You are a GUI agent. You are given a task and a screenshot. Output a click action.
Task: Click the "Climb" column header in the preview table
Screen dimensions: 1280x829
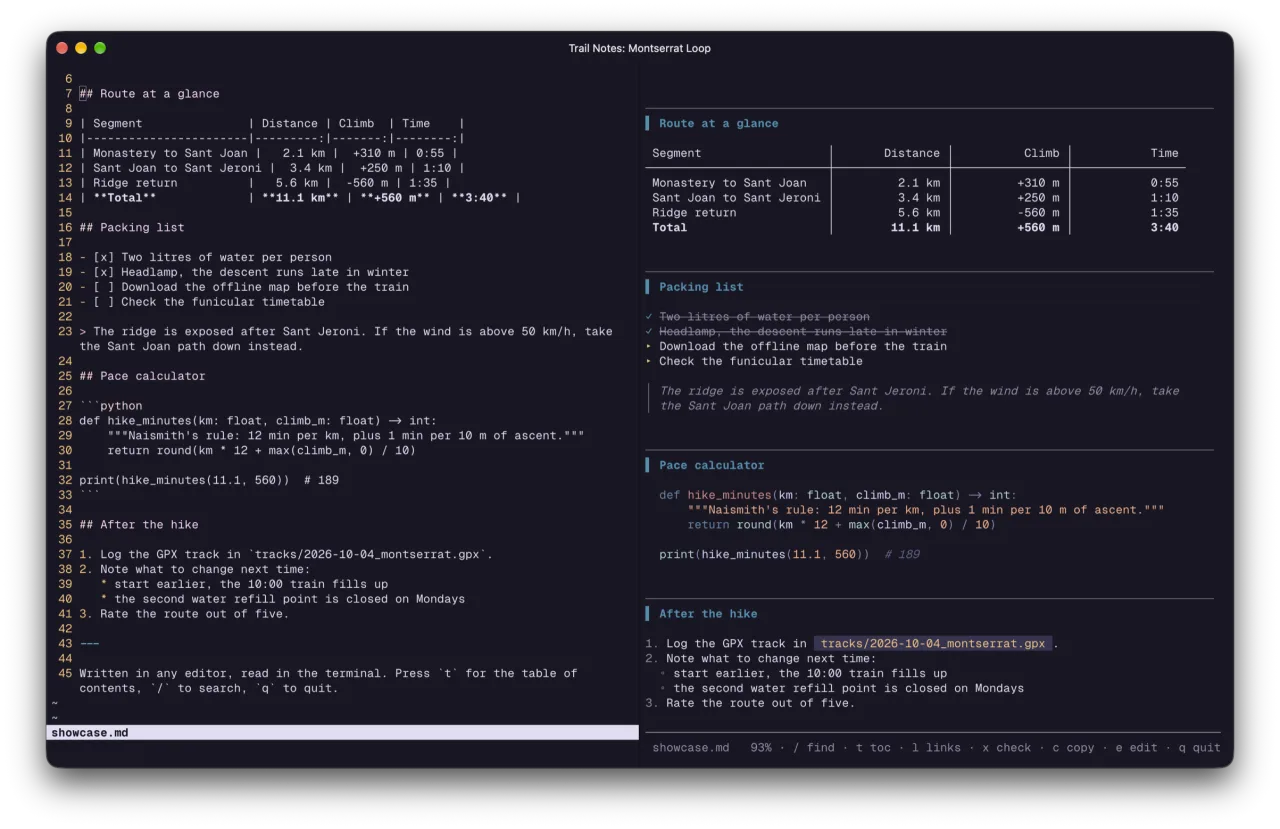pyautogui.click(x=1041, y=153)
